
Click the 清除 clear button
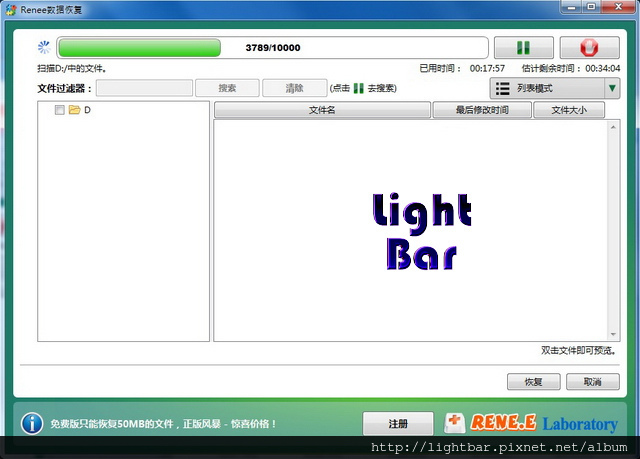[294, 88]
